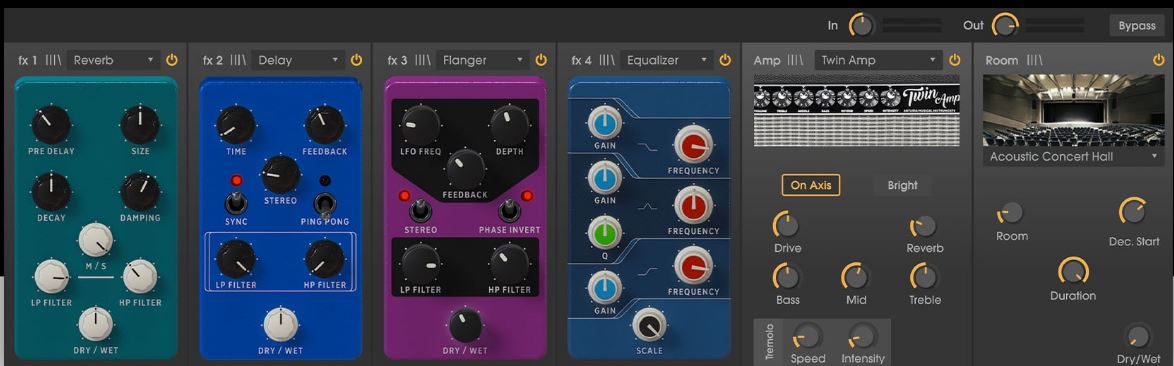This screenshot has height=366, width=1174.
Task: Click the concert hall room thumbnail
Action: point(1074,110)
